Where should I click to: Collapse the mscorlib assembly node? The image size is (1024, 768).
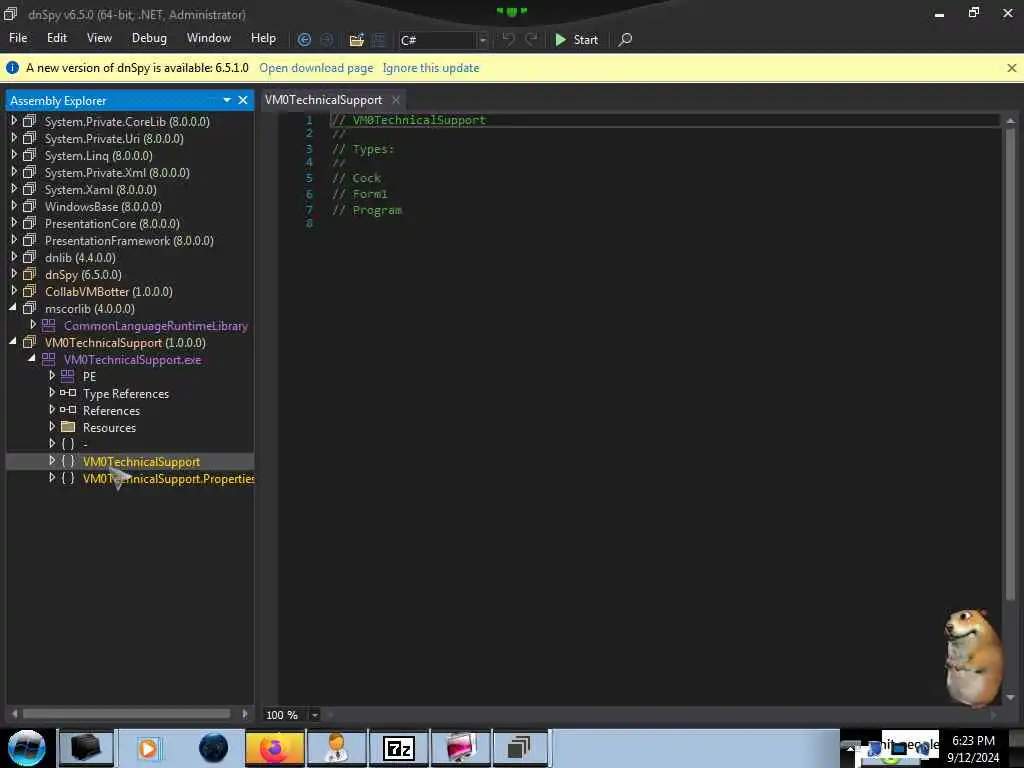click(13, 308)
